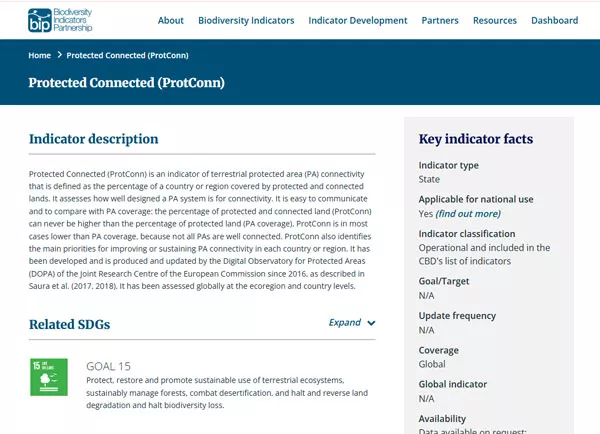The height and width of the screenshot is (434, 600).
Task: Click the find out more link
Action: [x=468, y=213]
